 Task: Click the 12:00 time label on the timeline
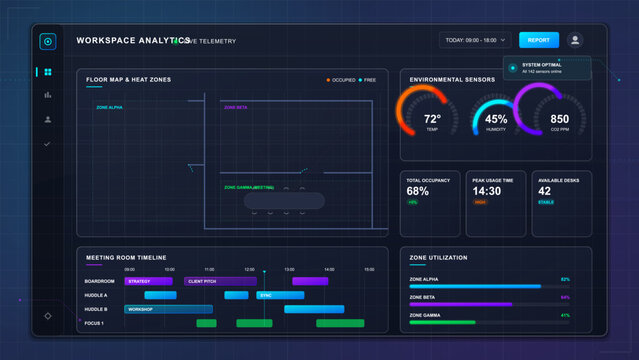(249, 269)
